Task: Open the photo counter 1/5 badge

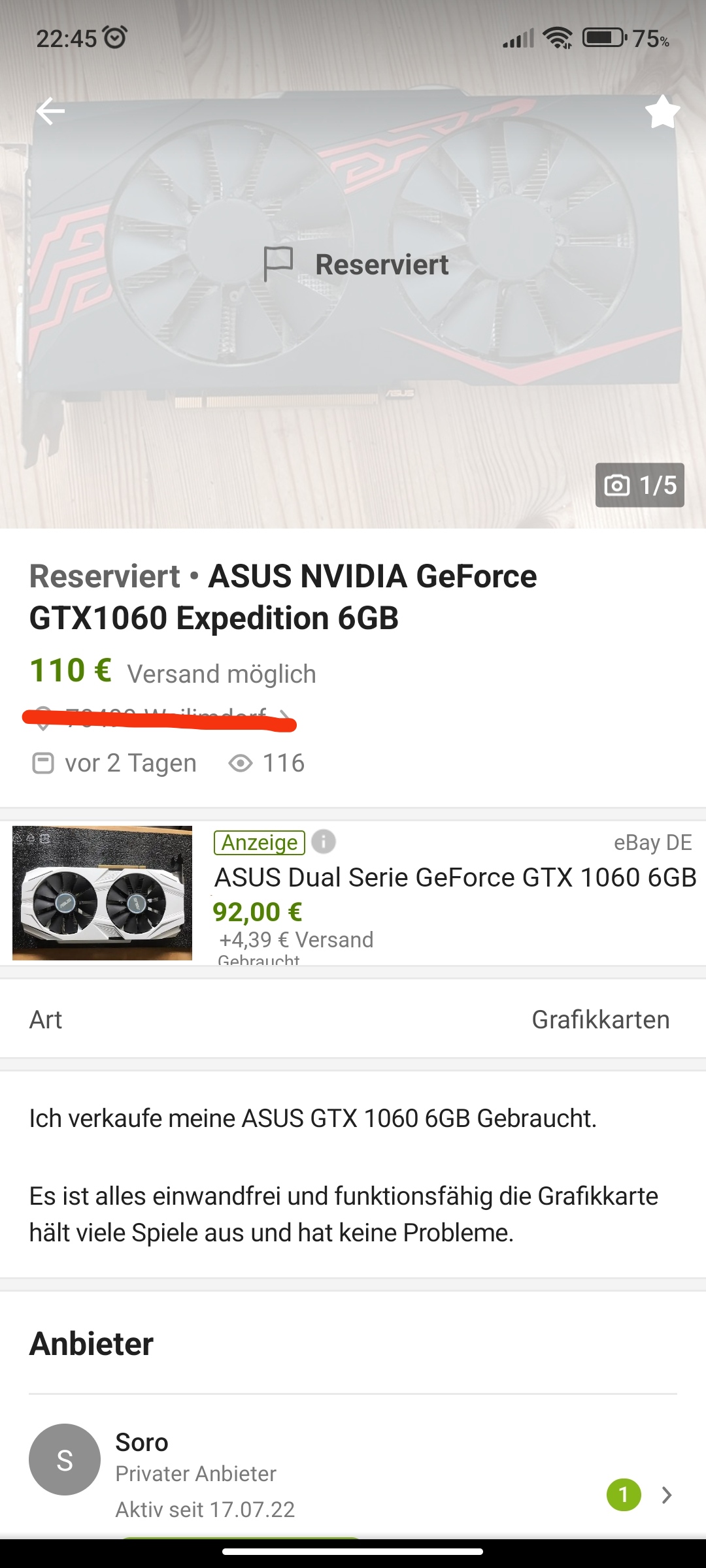Action: click(640, 485)
